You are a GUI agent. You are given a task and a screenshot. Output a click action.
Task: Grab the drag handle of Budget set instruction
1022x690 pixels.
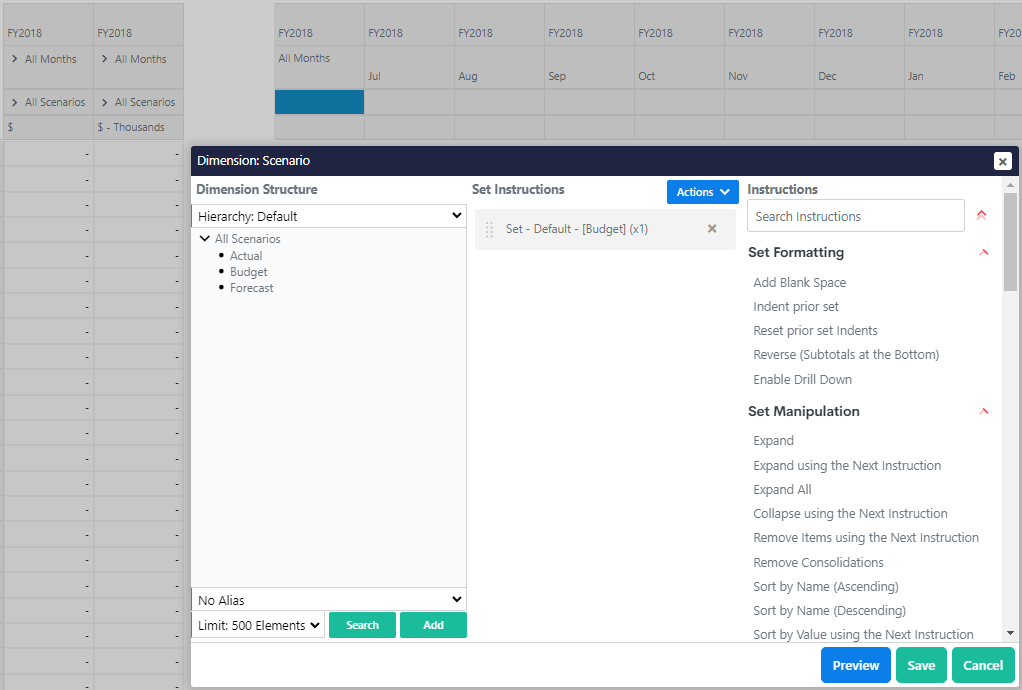tap(489, 229)
